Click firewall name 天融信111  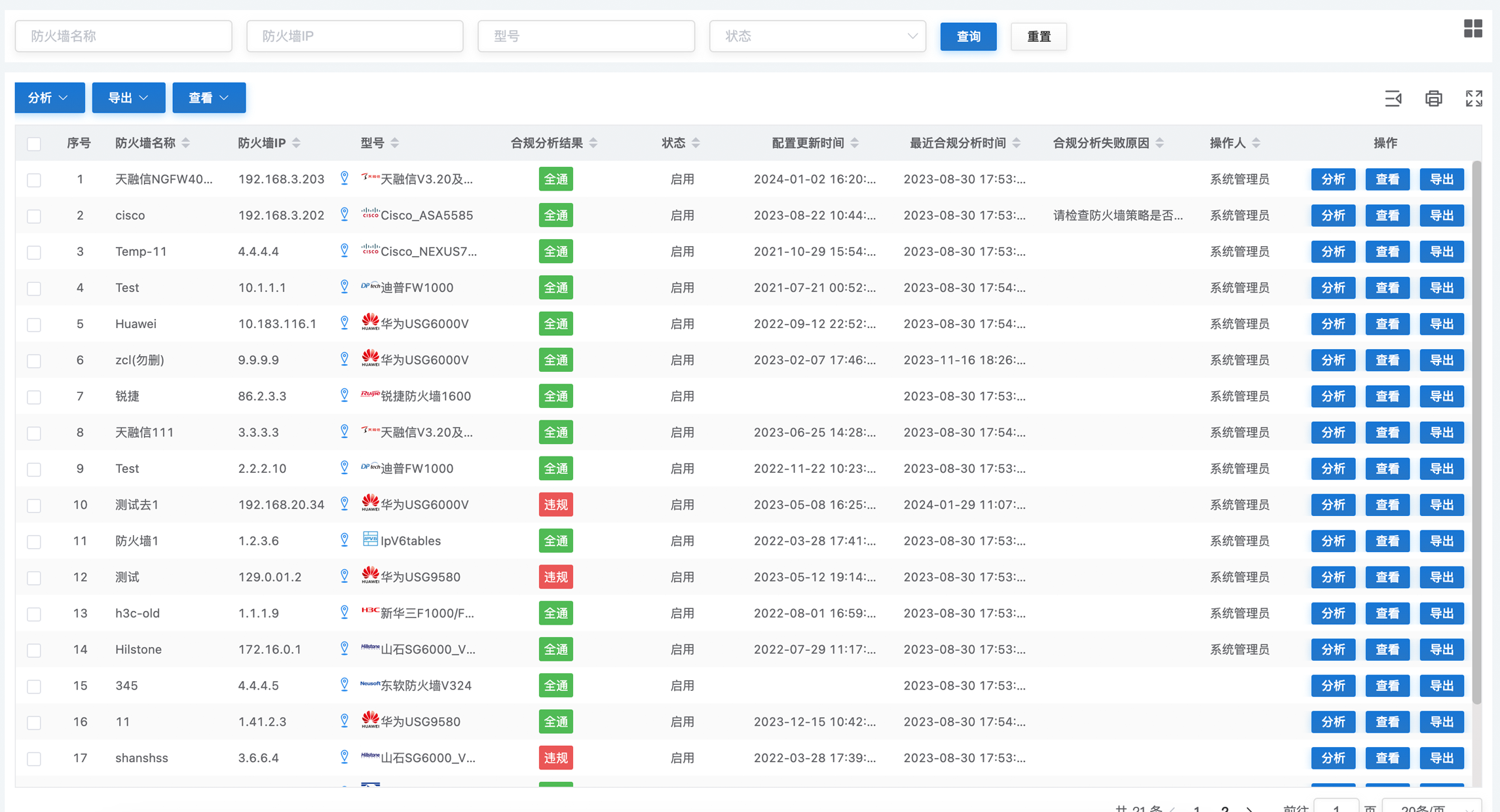click(144, 432)
